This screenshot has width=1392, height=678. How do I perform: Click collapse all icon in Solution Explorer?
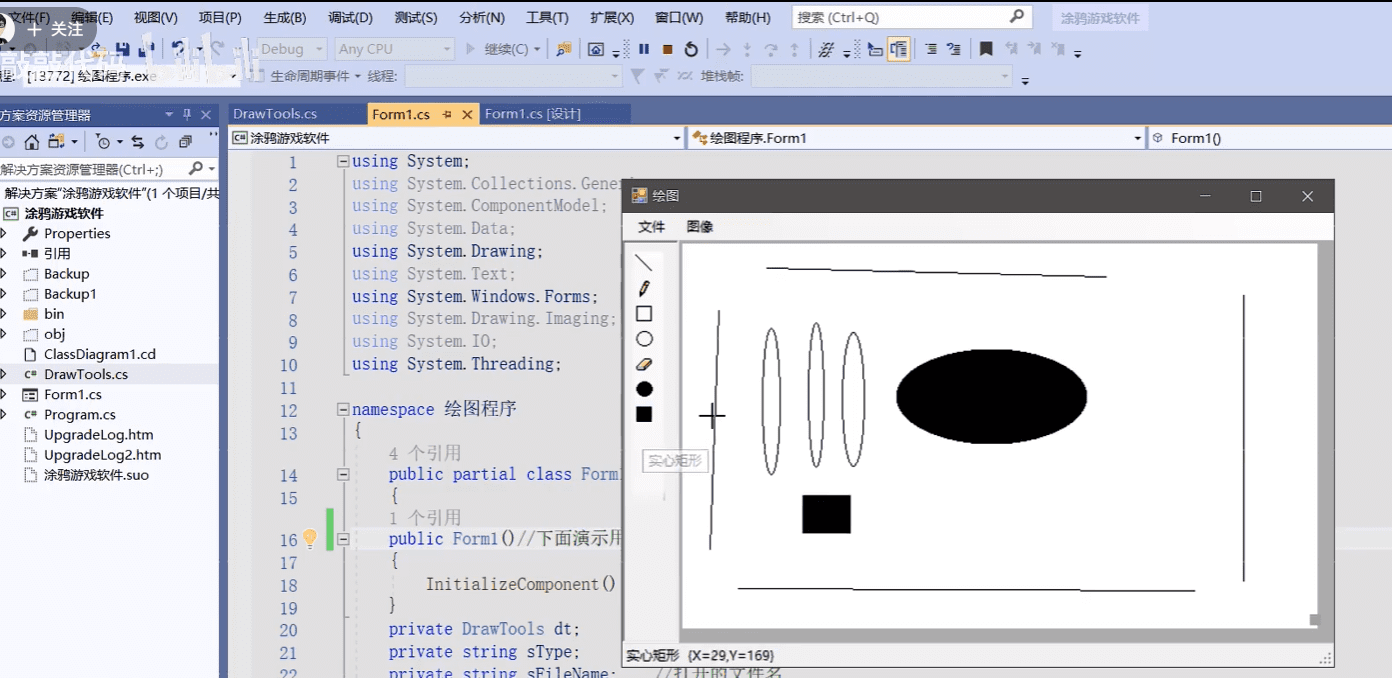click(185, 142)
